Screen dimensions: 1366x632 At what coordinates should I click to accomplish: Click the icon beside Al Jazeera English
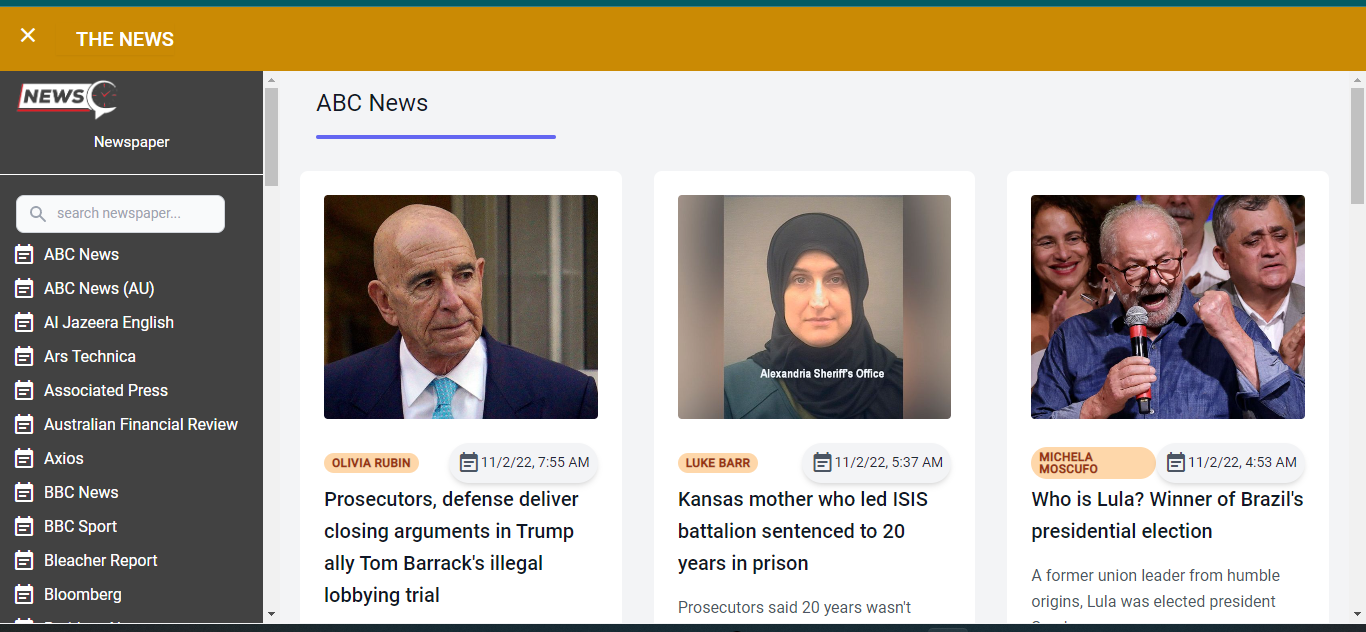24,323
